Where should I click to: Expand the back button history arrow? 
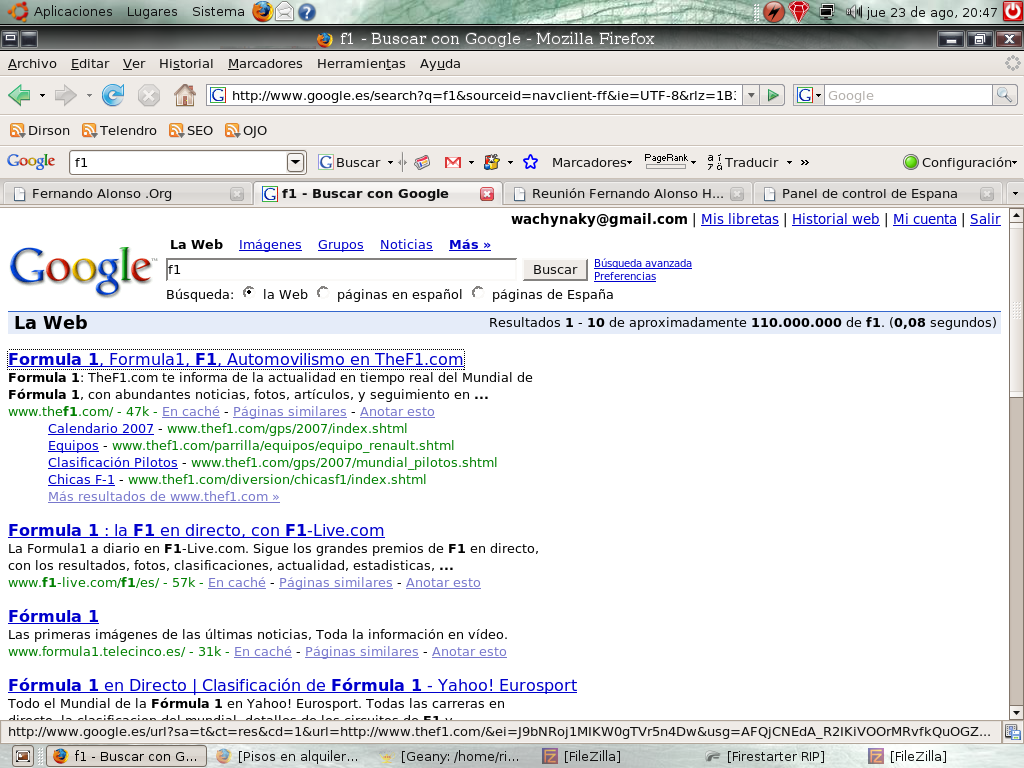pyautogui.click(x=42, y=96)
